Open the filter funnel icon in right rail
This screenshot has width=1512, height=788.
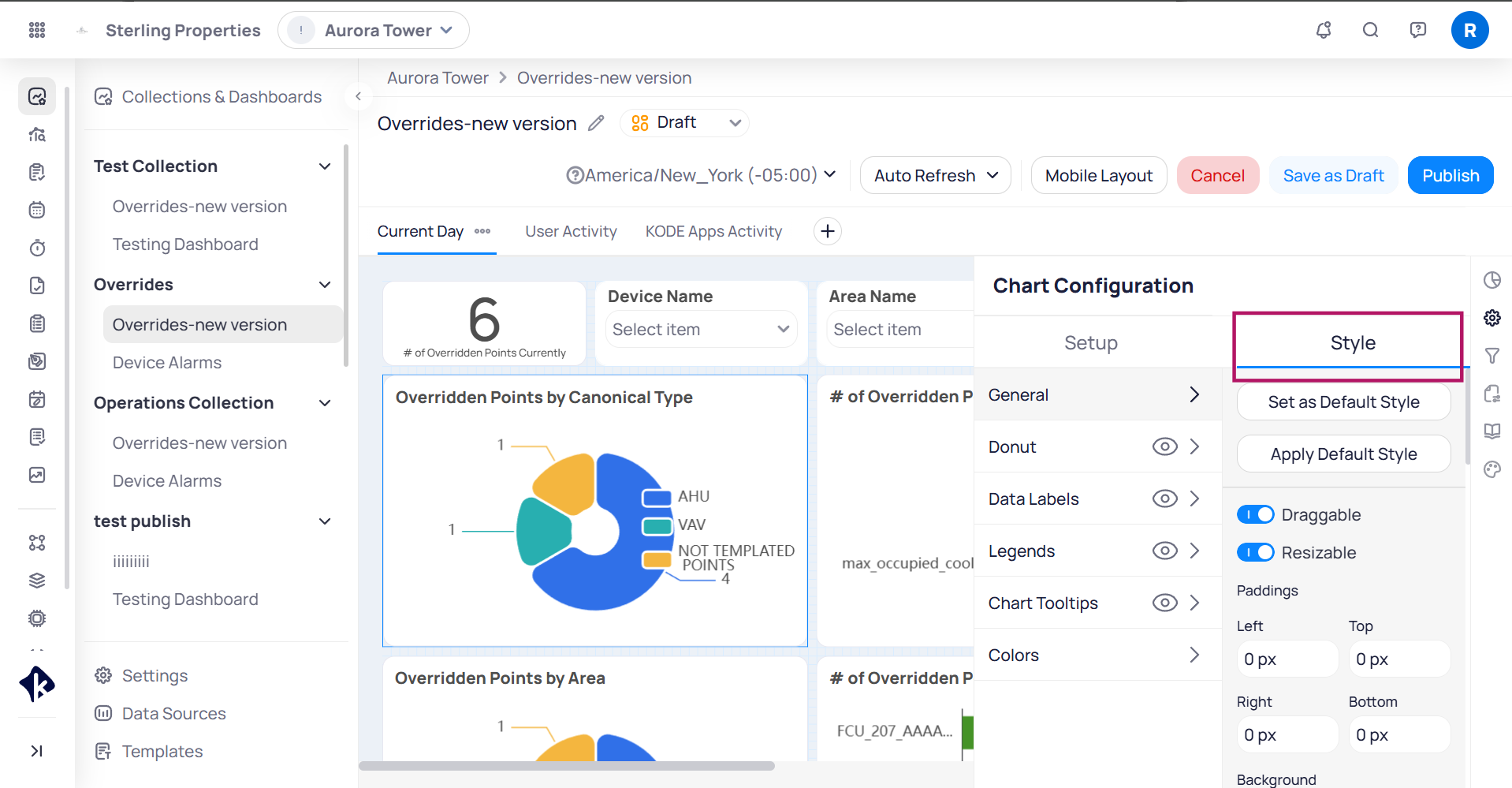click(1492, 356)
